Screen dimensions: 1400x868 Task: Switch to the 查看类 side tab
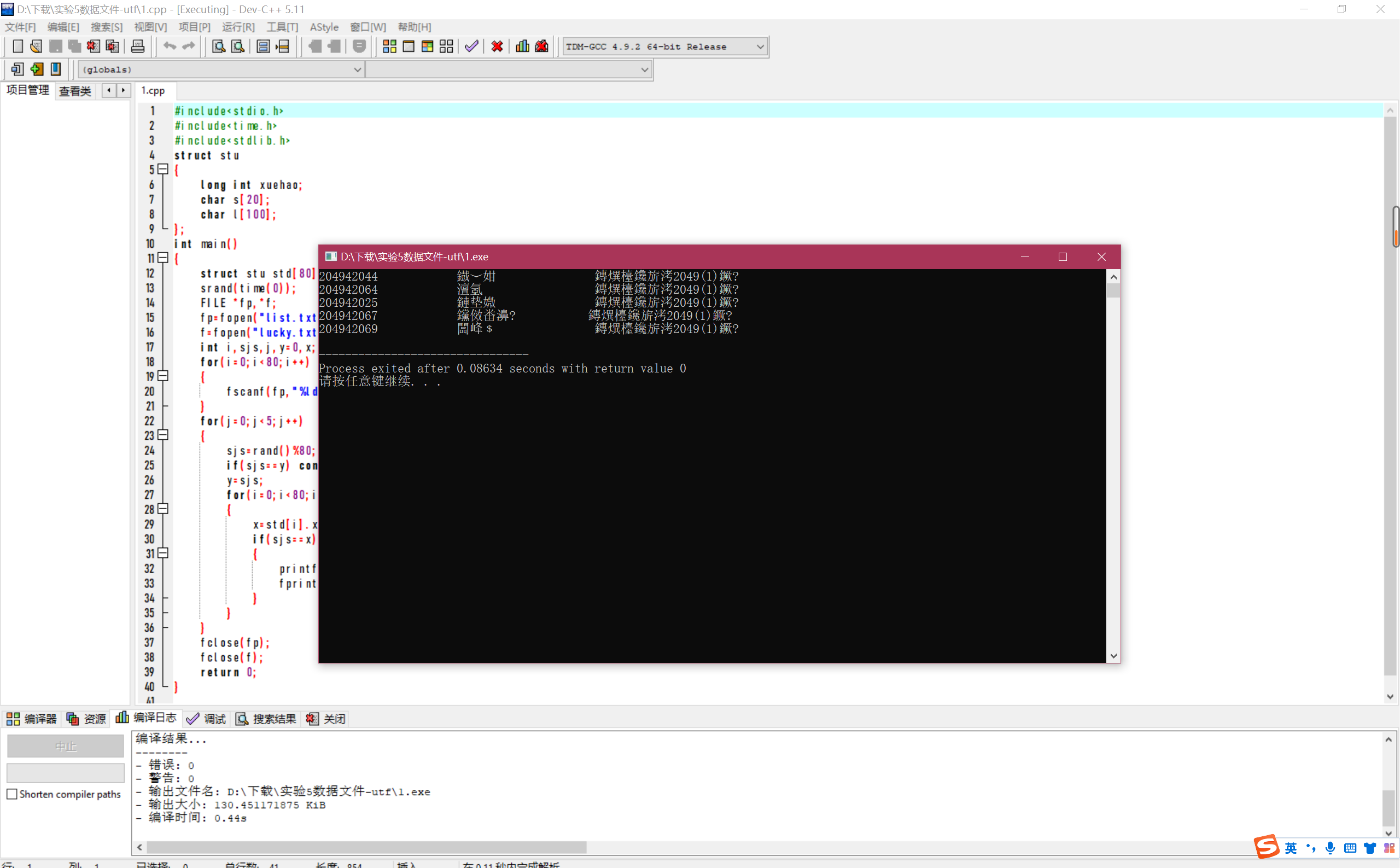pos(75,91)
